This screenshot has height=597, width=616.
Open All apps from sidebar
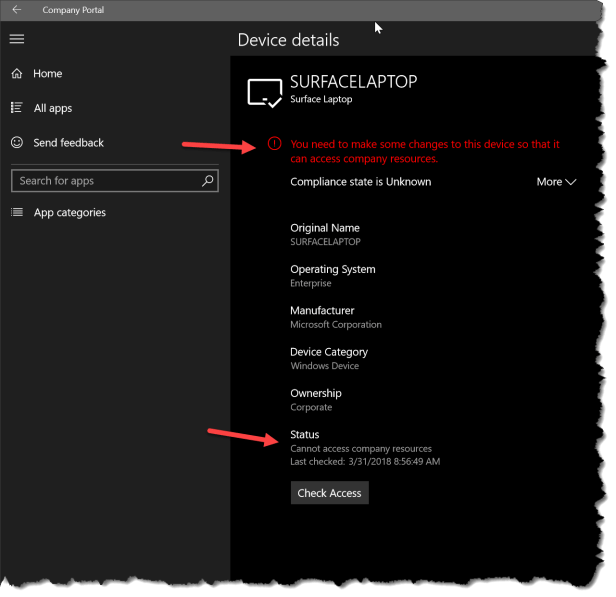pos(53,108)
